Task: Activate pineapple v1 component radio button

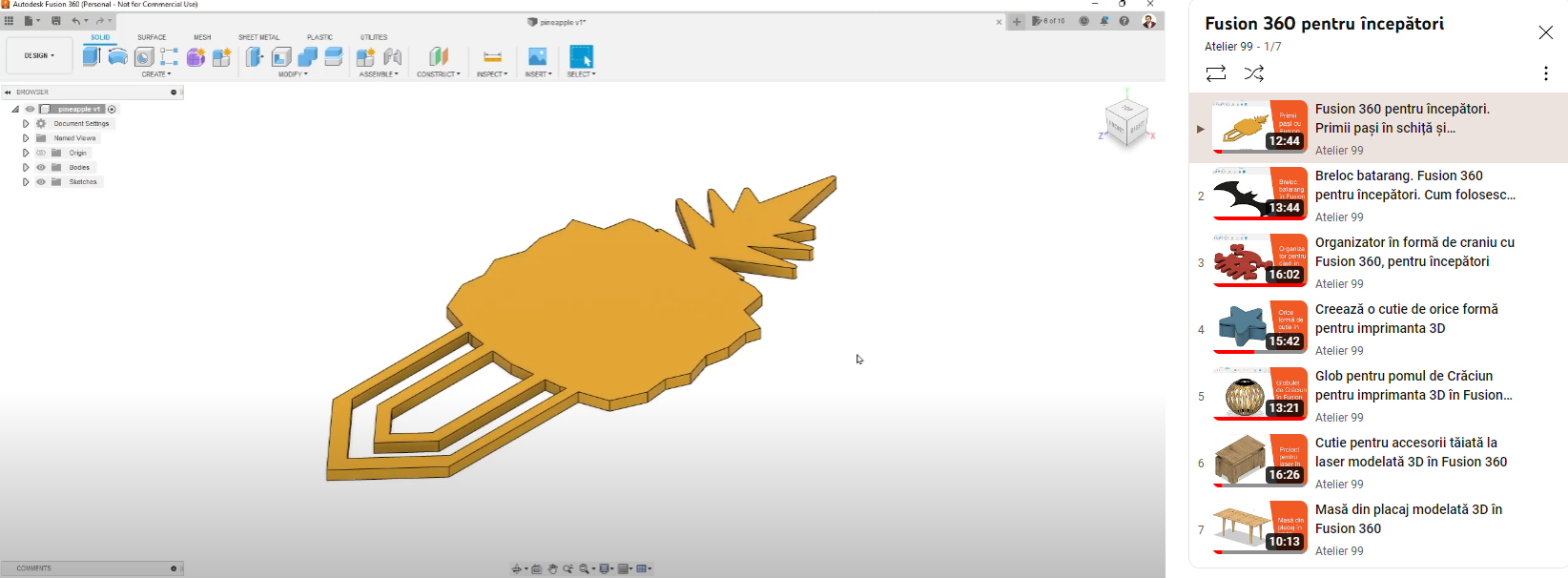Action: coord(112,109)
